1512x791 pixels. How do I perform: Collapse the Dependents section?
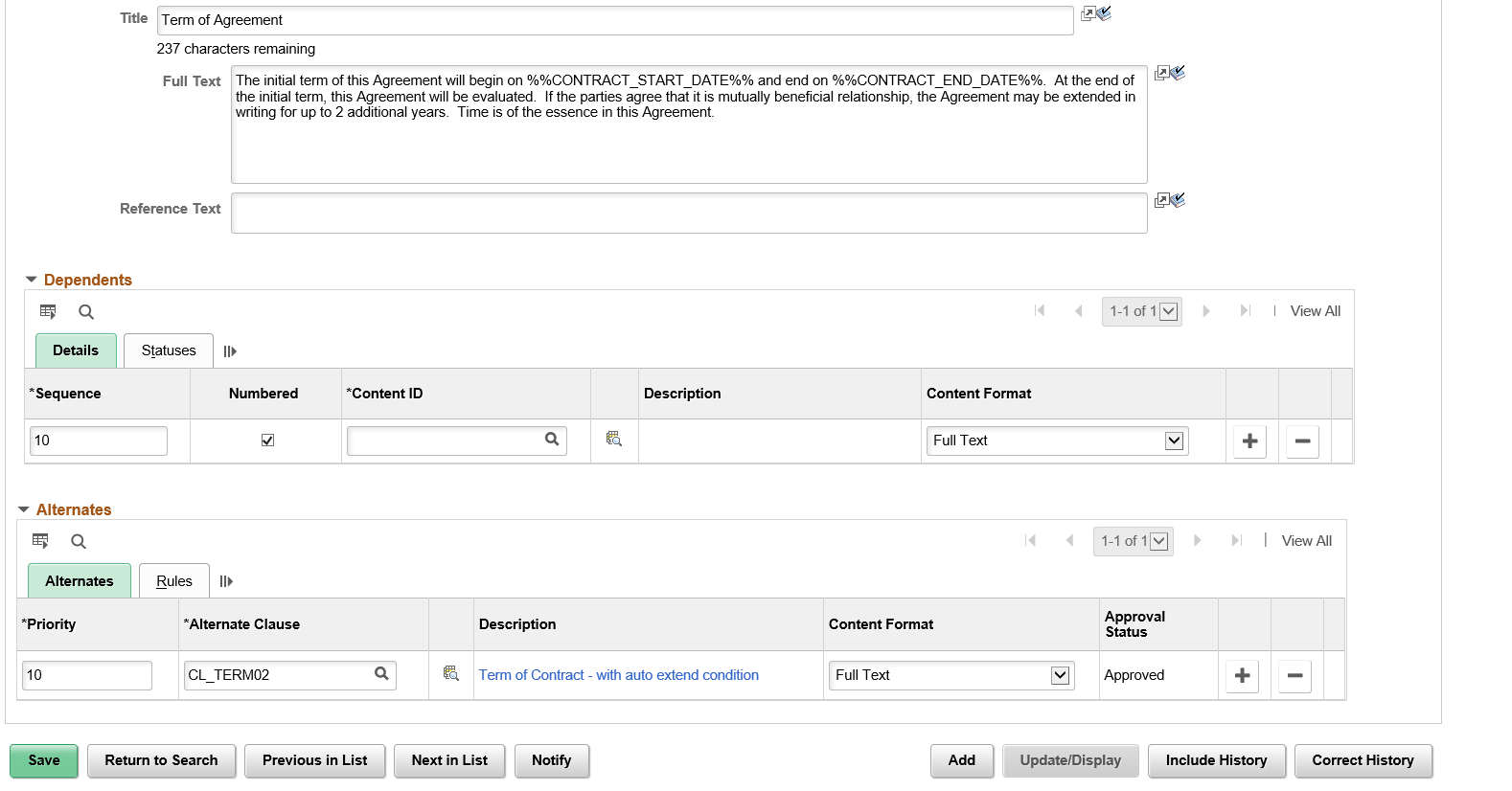(x=32, y=280)
